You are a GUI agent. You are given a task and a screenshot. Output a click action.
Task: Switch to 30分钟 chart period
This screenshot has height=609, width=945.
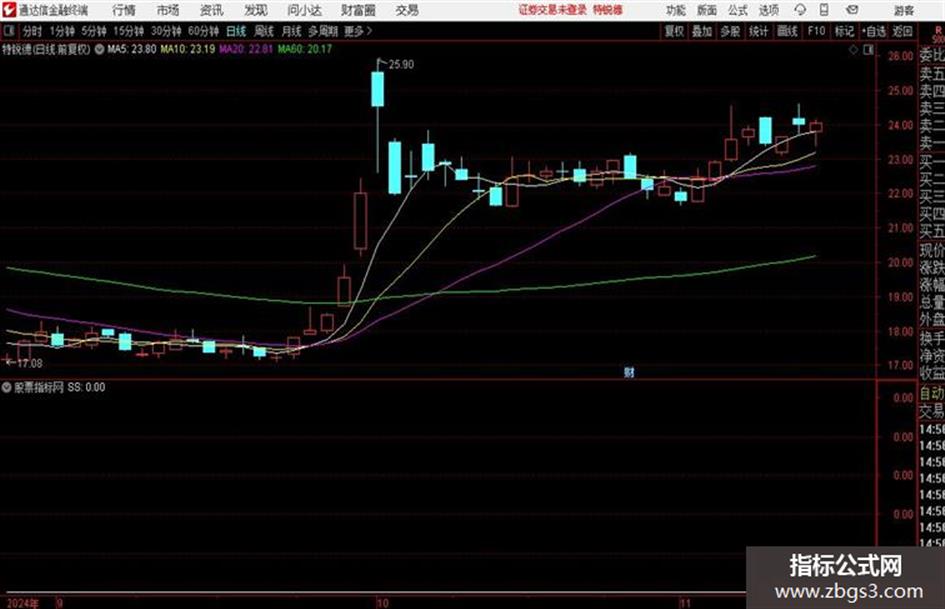(x=166, y=31)
